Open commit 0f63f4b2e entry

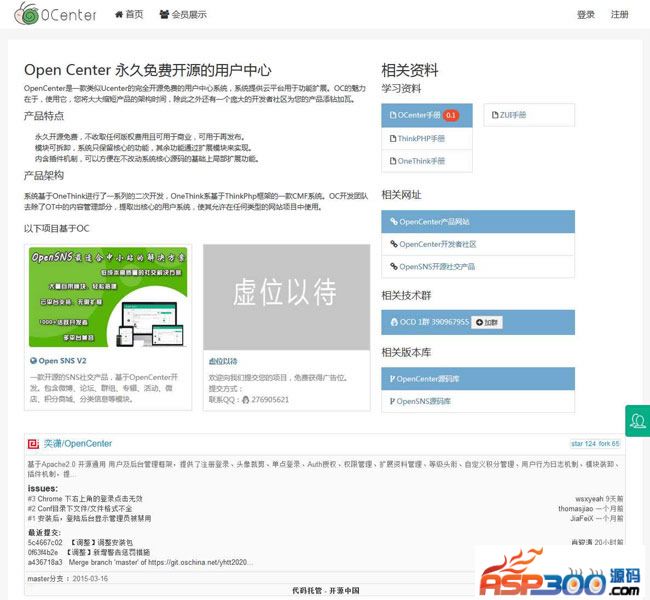point(89,552)
